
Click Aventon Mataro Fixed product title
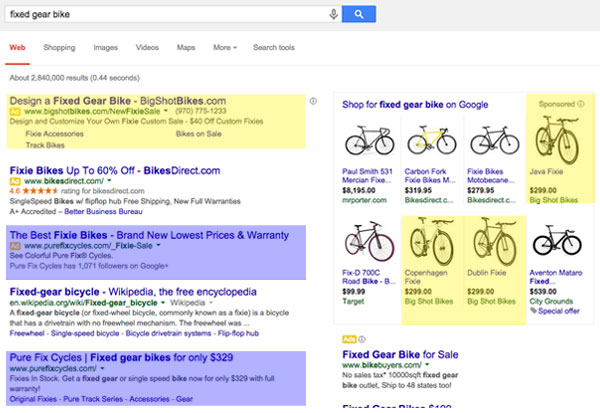[556, 277]
